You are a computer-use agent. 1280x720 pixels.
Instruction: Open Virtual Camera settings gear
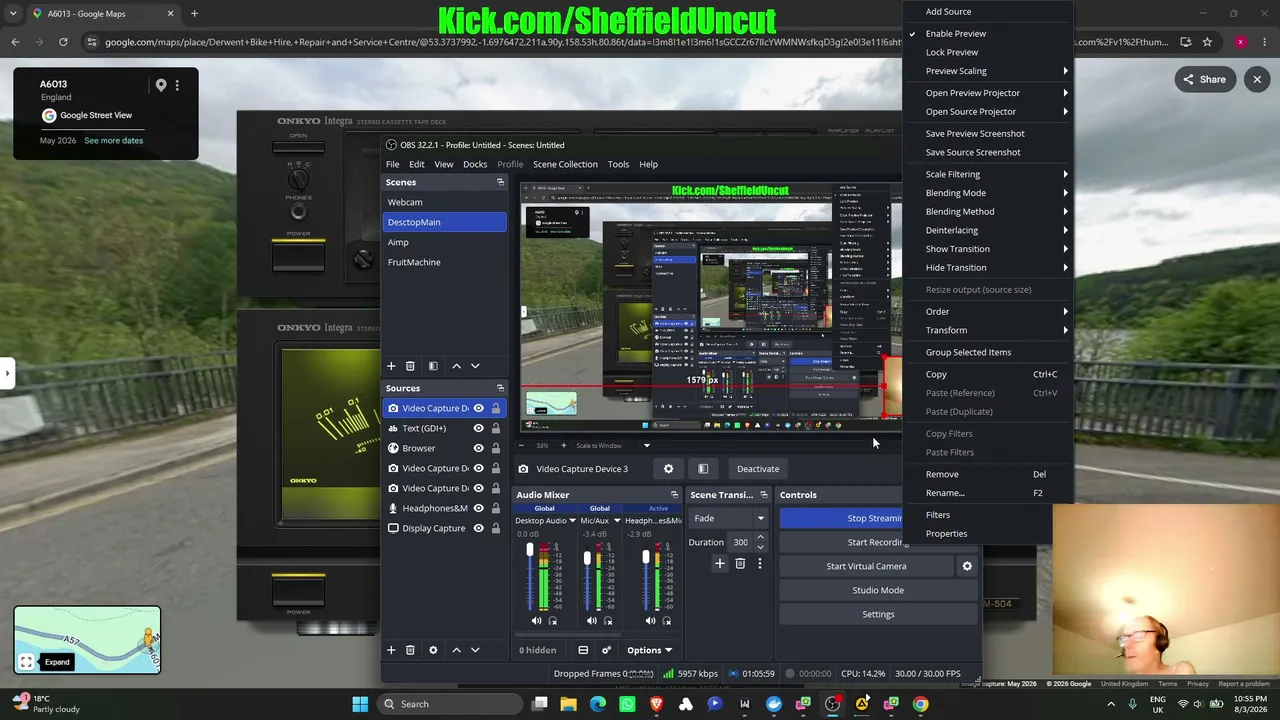pyautogui.click(x=967, y=566)
